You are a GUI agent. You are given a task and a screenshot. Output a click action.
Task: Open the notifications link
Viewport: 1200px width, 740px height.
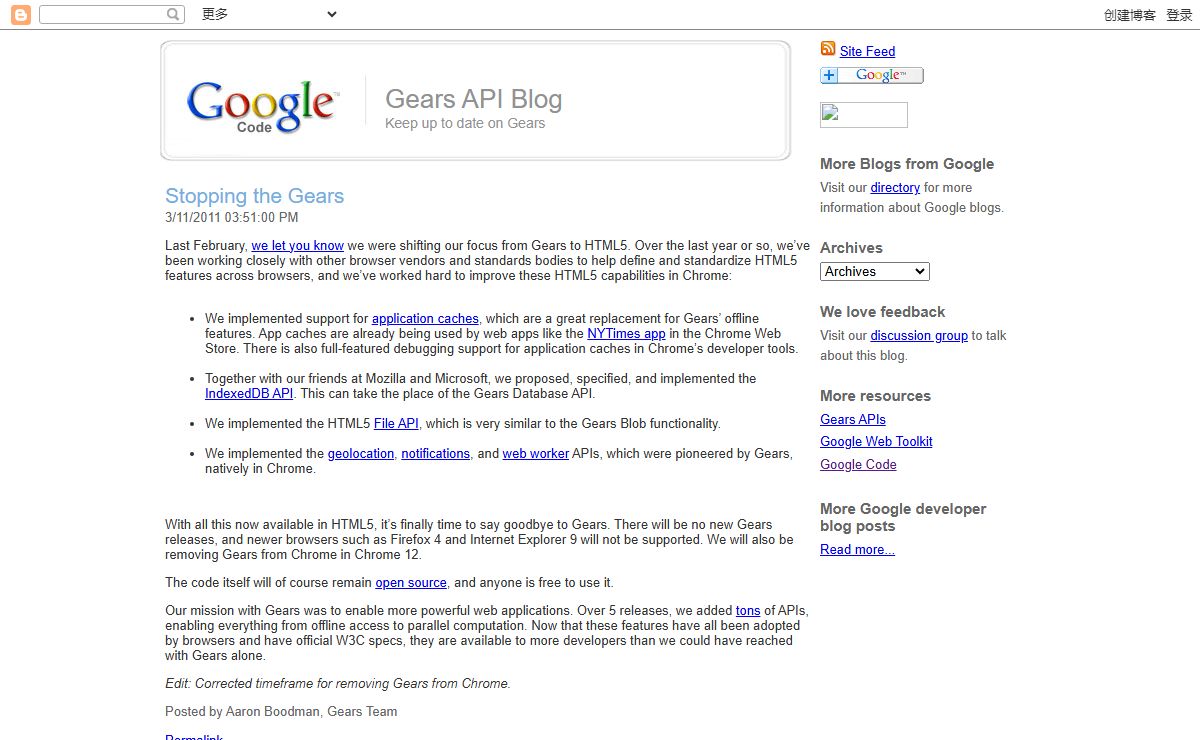coord(436,453)
